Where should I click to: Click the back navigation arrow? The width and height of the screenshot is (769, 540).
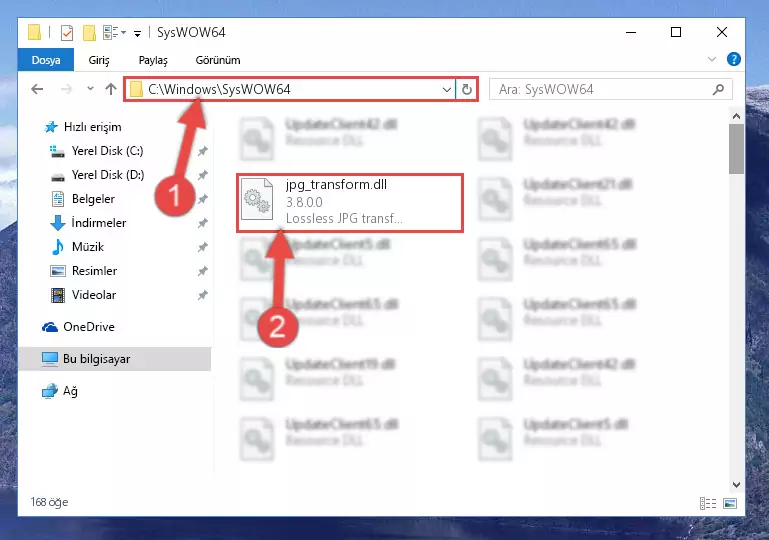[37, 89]
